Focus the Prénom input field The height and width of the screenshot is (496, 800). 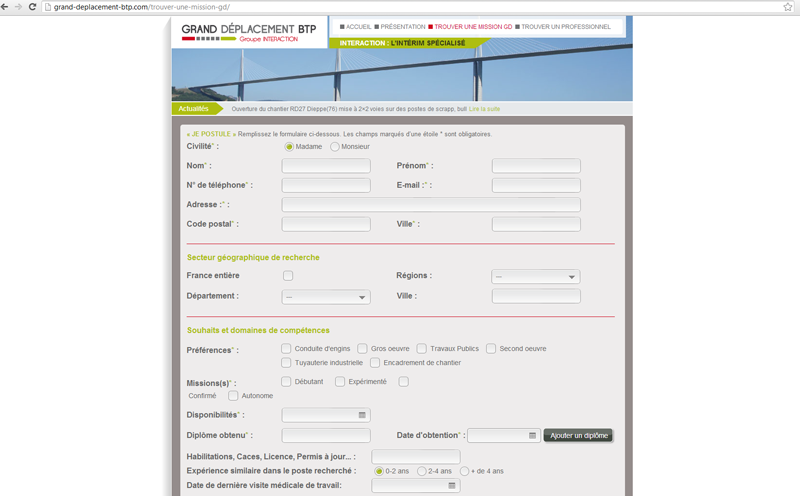coord(536,166)
